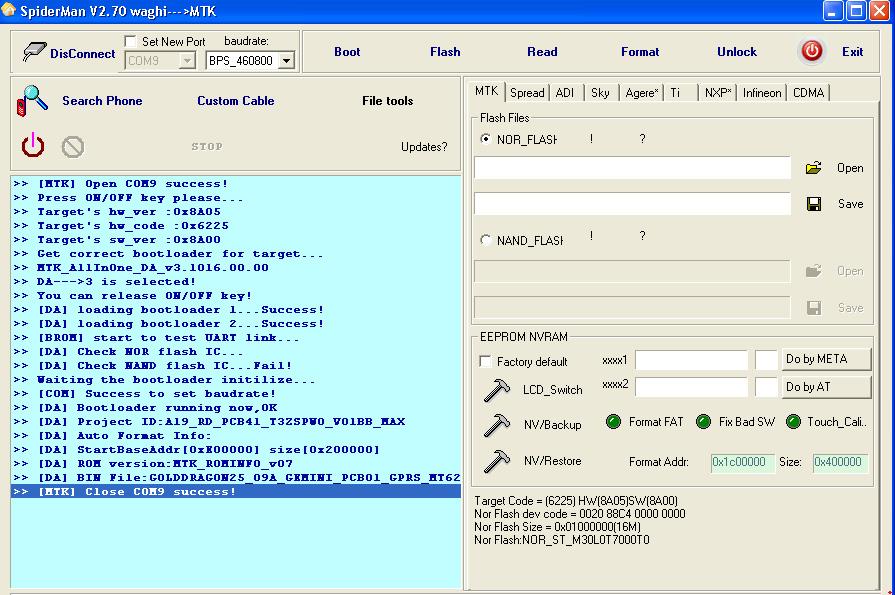Click the Format Addr 0x1c00000 field

pos(743,463)
